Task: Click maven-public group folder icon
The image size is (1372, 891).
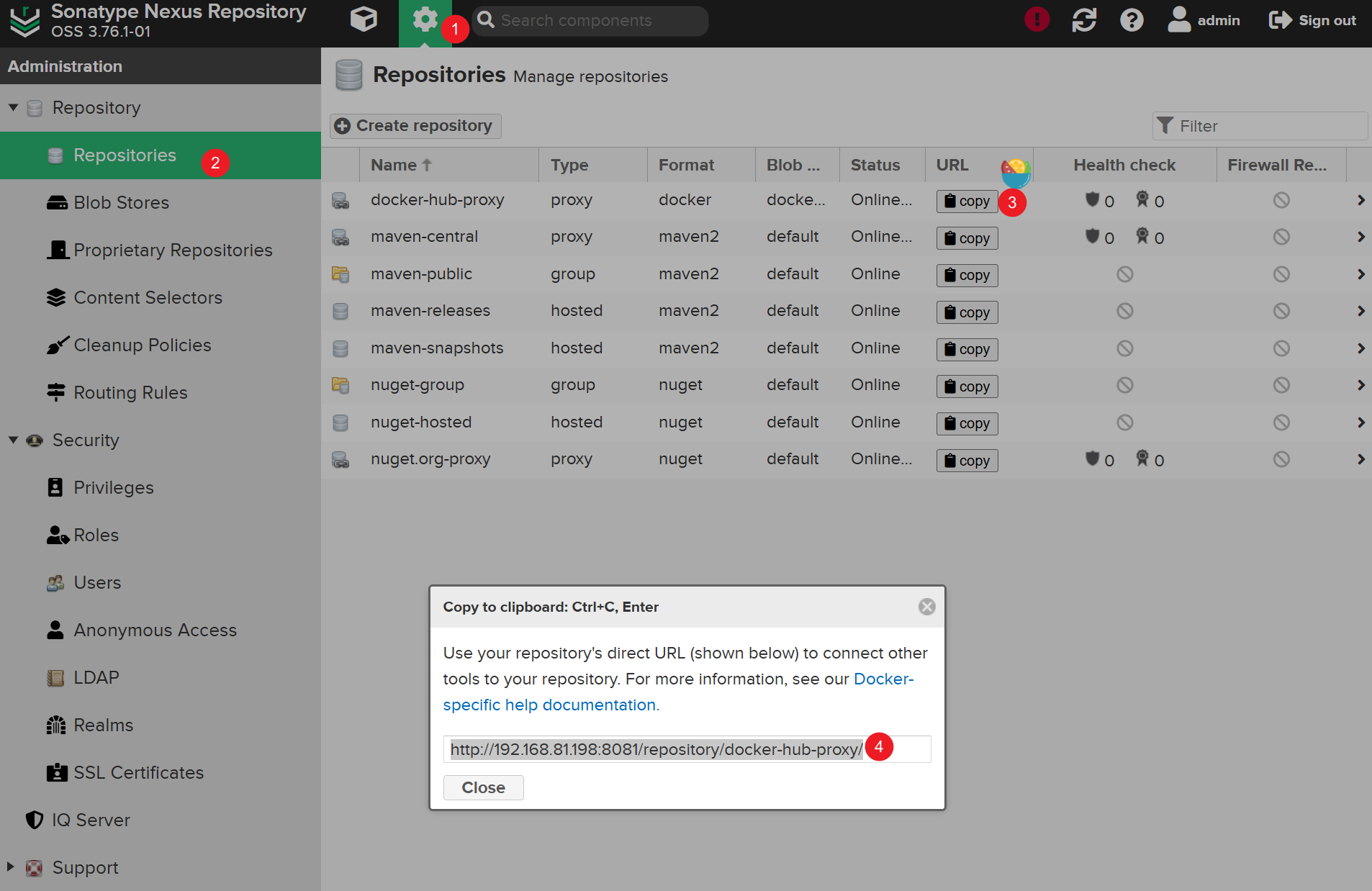Action: coord(340,274)
